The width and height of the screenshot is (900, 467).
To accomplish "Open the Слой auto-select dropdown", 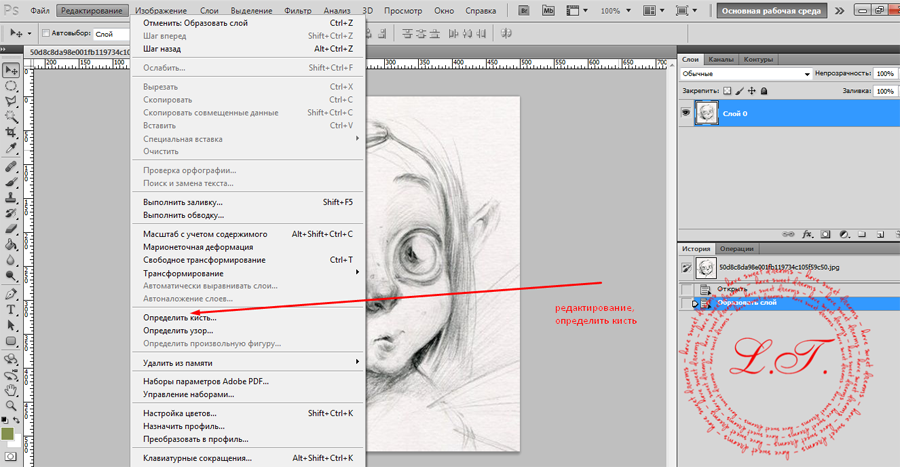I will (x=112, y=34).
